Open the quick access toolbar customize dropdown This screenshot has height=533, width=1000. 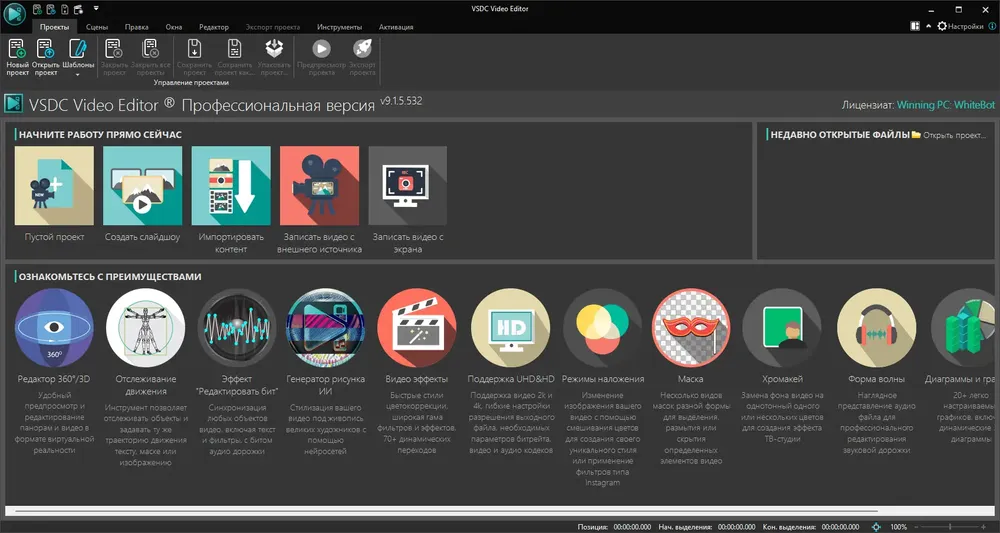point(96,8)
